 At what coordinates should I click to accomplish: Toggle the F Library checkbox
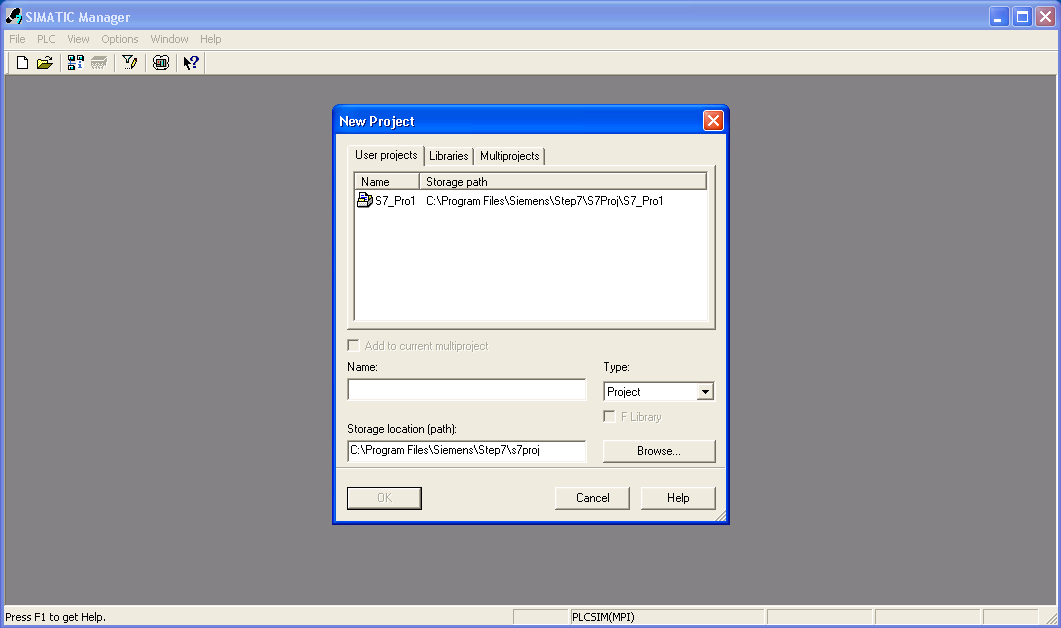tap(610, 417)
